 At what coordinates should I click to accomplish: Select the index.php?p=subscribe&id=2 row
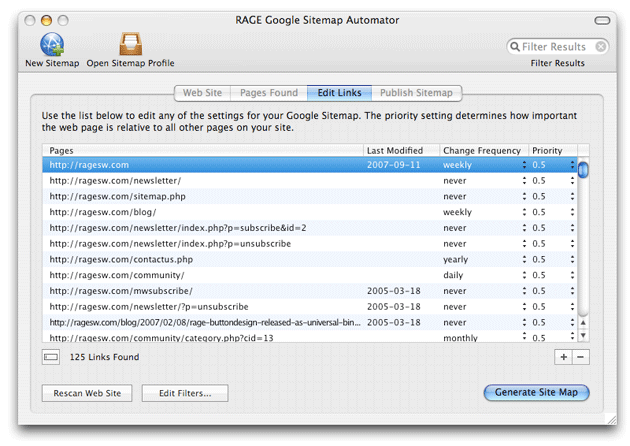309,228
